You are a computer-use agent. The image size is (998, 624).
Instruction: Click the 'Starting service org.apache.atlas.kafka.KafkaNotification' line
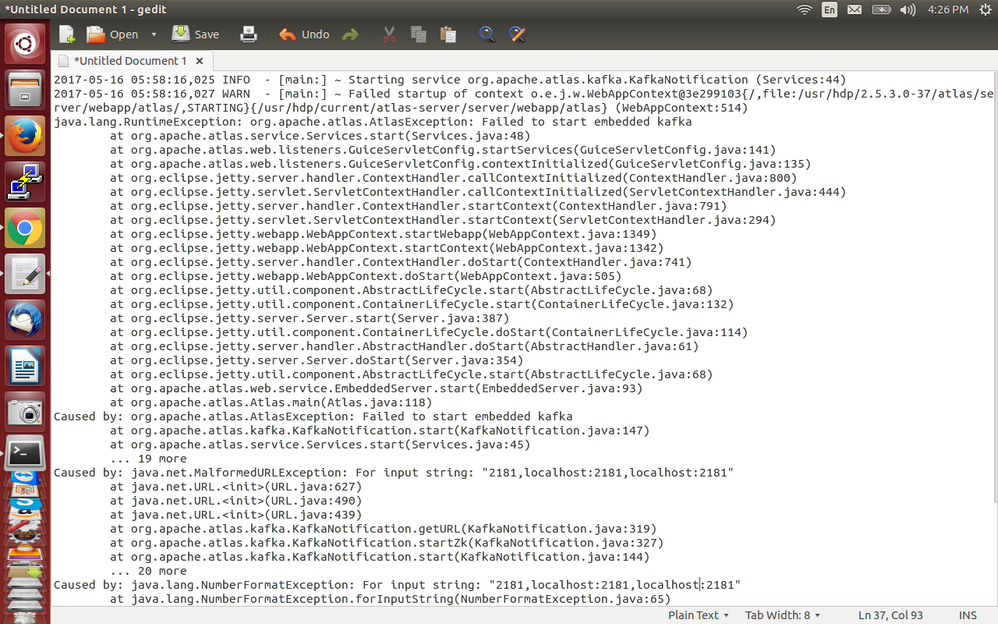pos(449,80)
